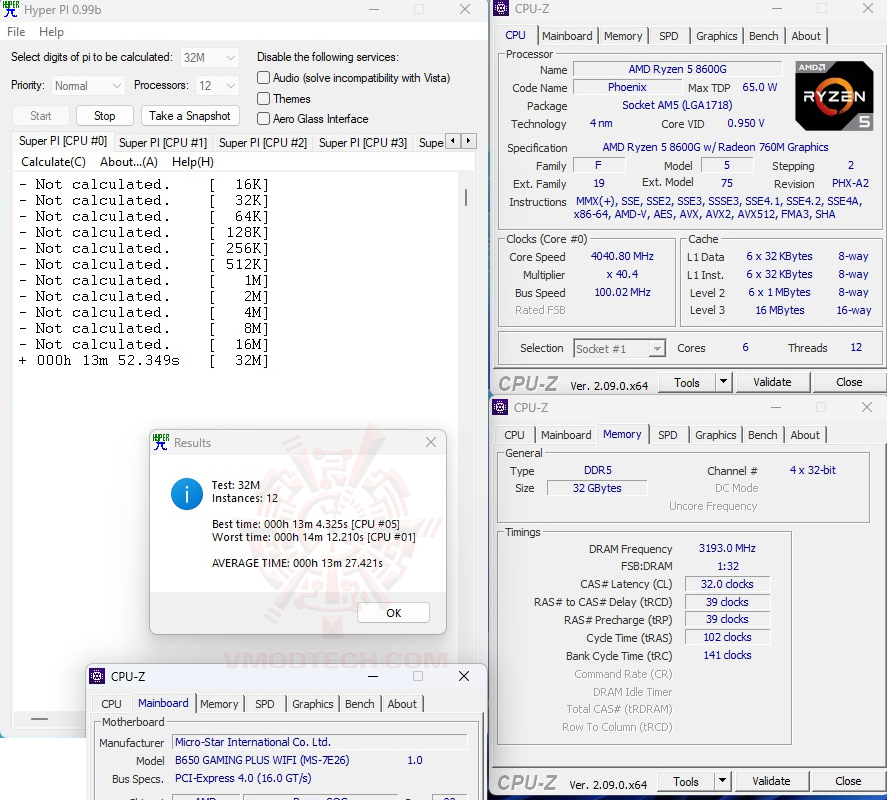Select Bench tab in Memory CPU-Z window
Screen dimensions: 887x800
(762, 435)
